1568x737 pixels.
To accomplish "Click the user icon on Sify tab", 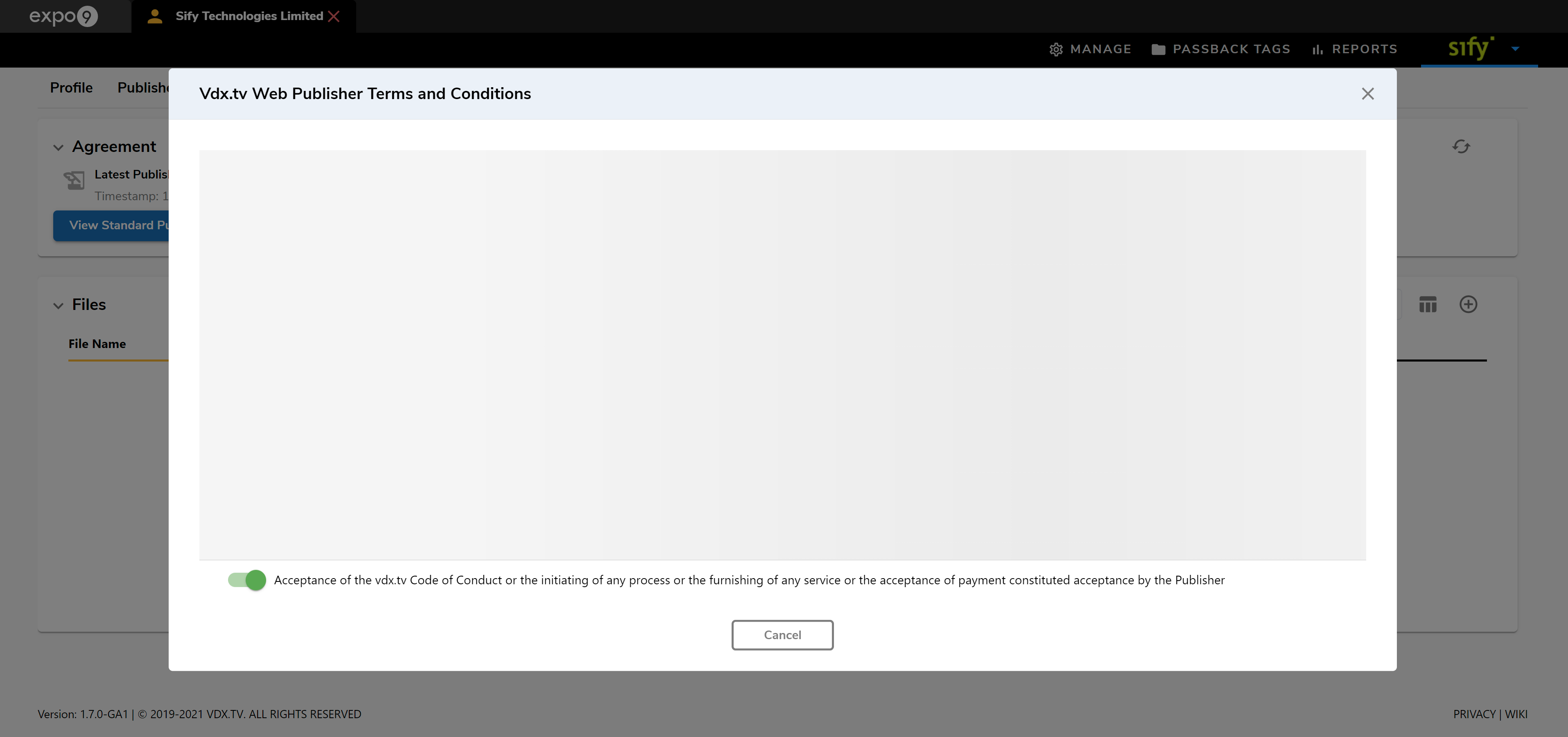I will 155,16.
